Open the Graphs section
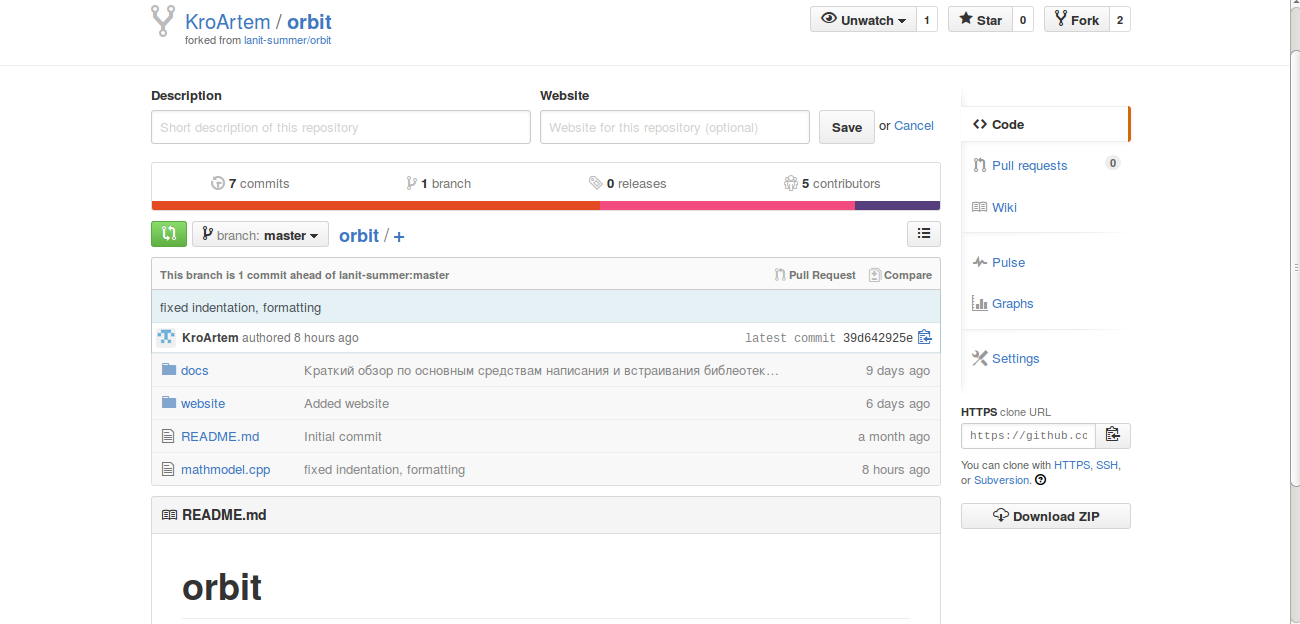The width and height of the screenshot is (1300, 624). 1012,303
